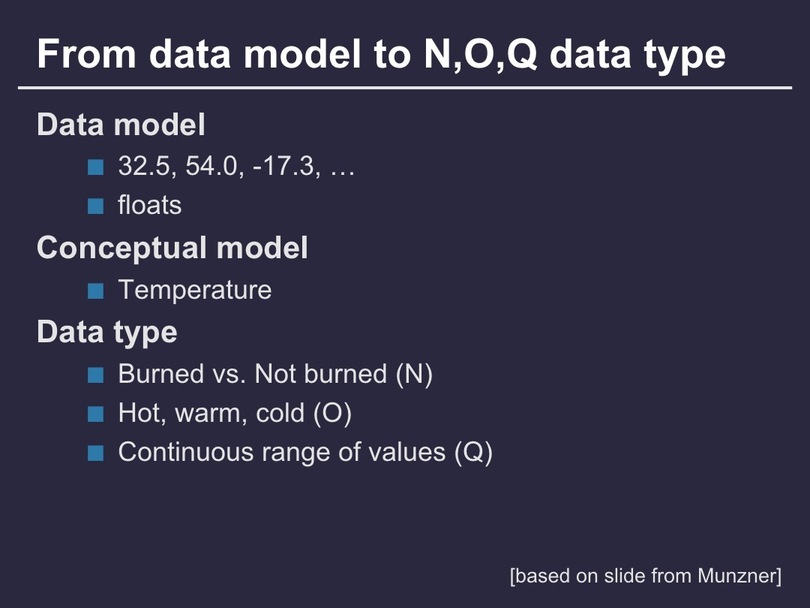The height and width of the screenshot is (608, 810).
Task: Click the 'Conceptual model' heading
Action: [x=173, y=248]
